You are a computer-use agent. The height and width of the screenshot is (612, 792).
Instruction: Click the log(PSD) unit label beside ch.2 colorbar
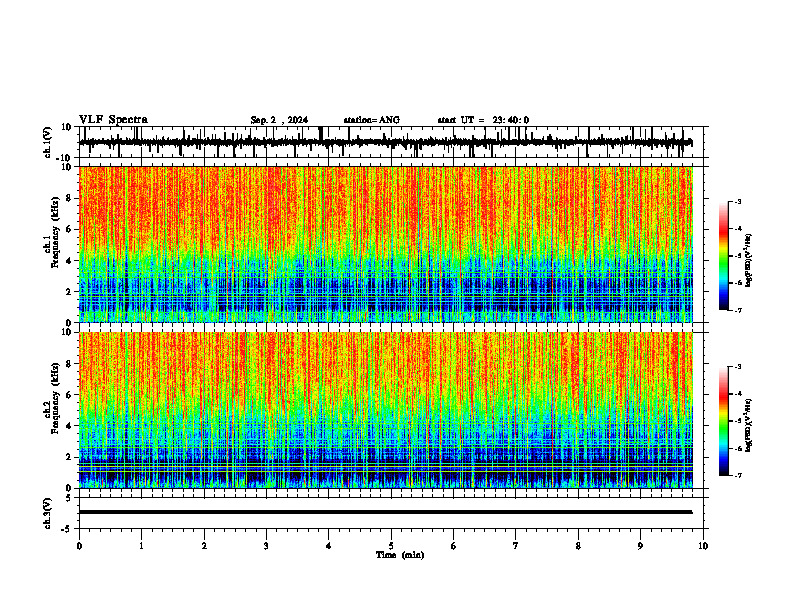[x=749, y=425]
